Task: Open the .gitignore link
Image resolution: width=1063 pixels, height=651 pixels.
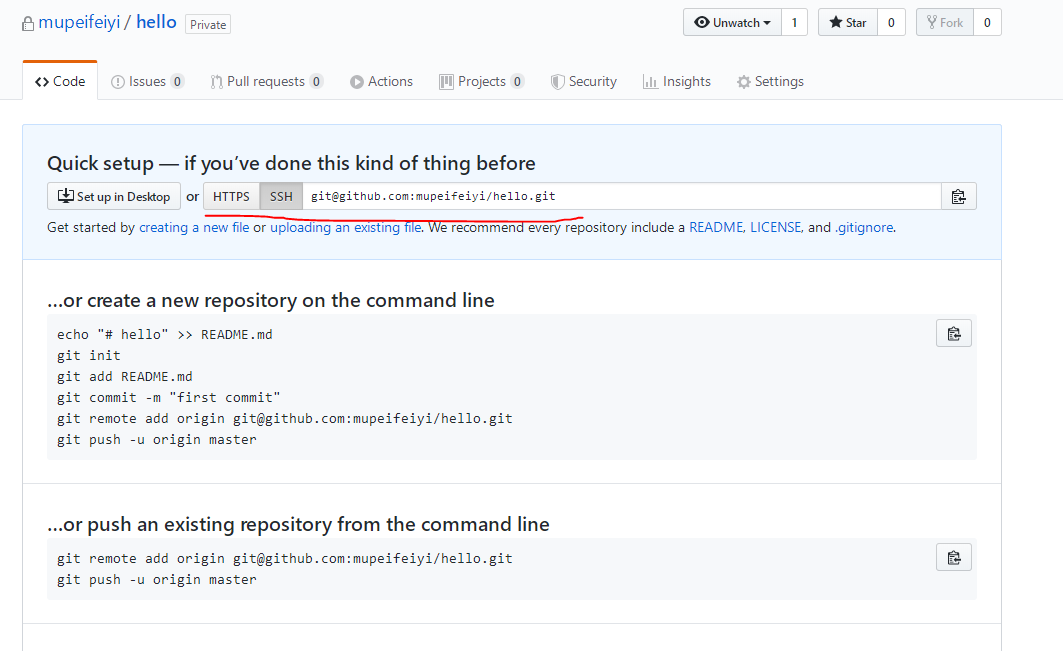Action: click(x=864, y=227)
